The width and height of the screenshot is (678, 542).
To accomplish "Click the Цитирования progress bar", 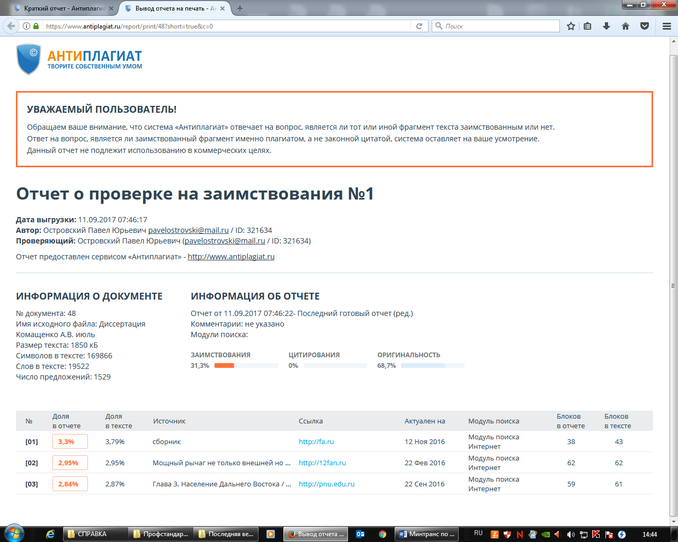I will pos(335,366).
